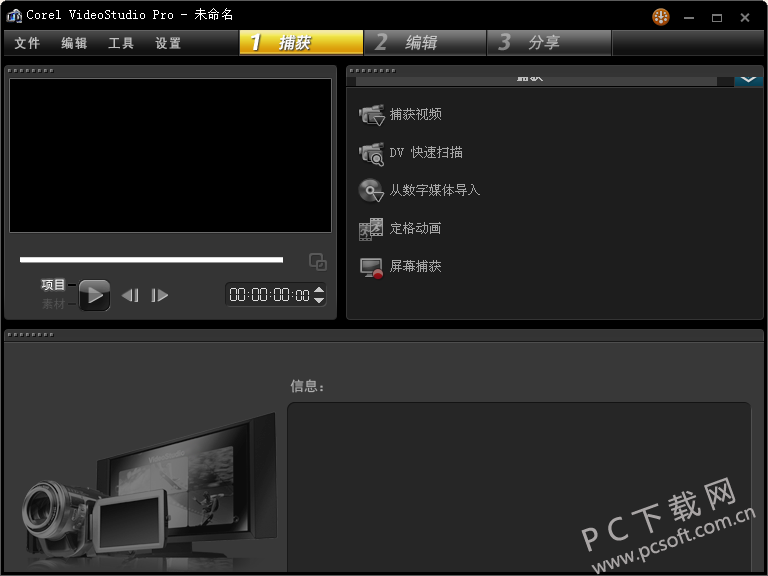This screenshot has height=576, width=768.
Task: Choose DV 快速扫描 text option
Action: click(426, 152)
